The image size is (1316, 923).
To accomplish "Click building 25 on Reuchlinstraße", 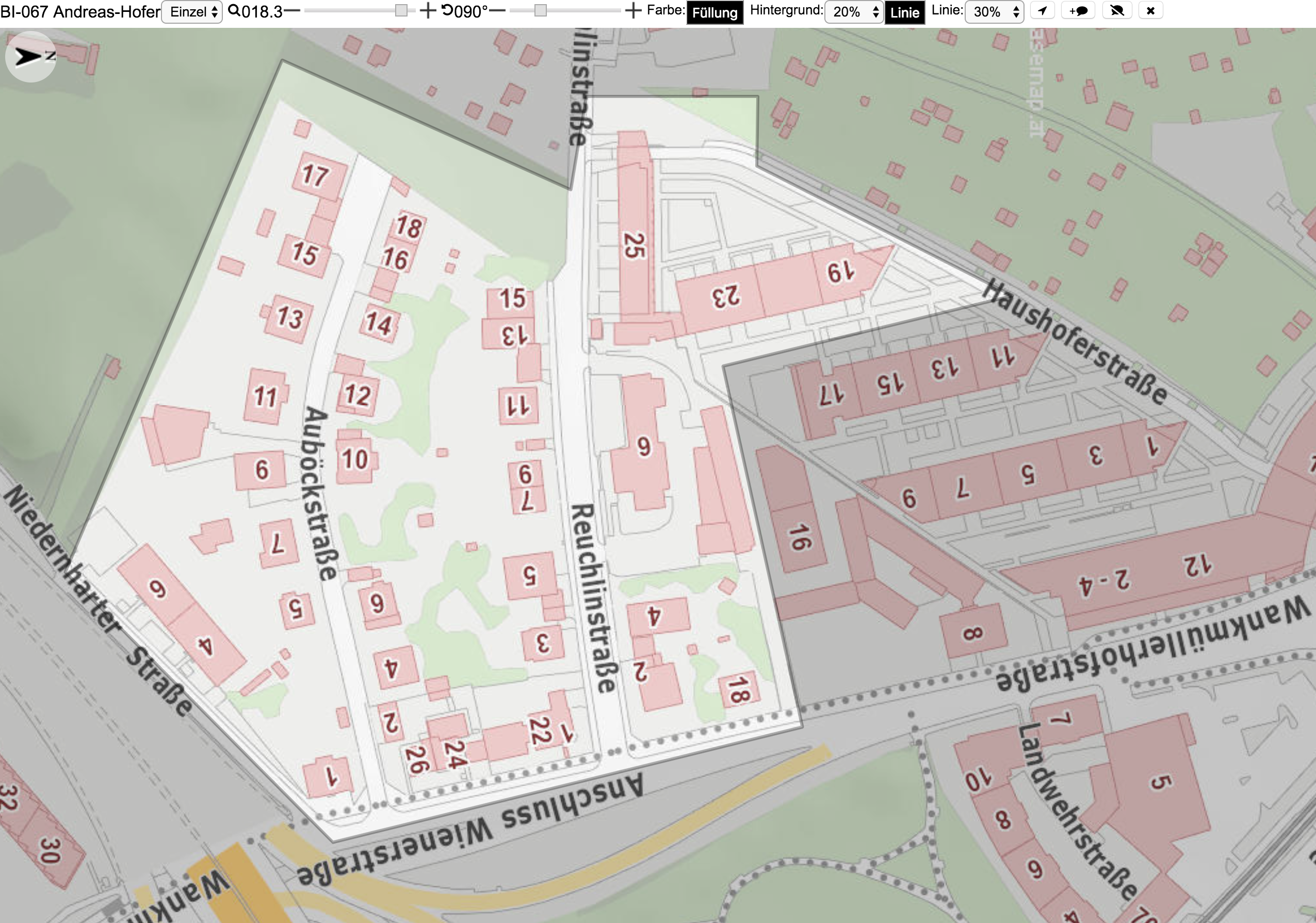I will (x=635, y=229).
